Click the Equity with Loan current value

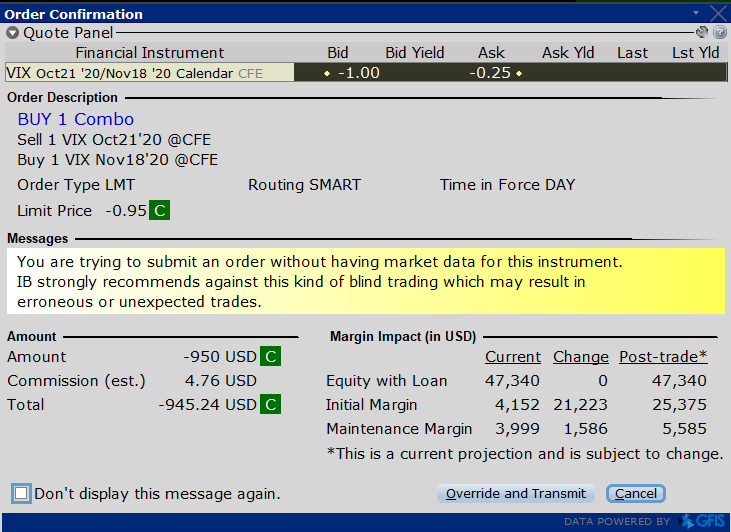click(x=512, y=381)
